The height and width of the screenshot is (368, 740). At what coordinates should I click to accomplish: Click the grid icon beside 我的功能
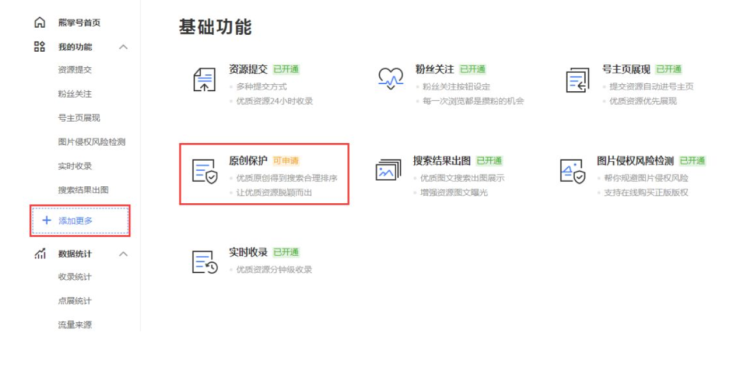tap(40, 47)
